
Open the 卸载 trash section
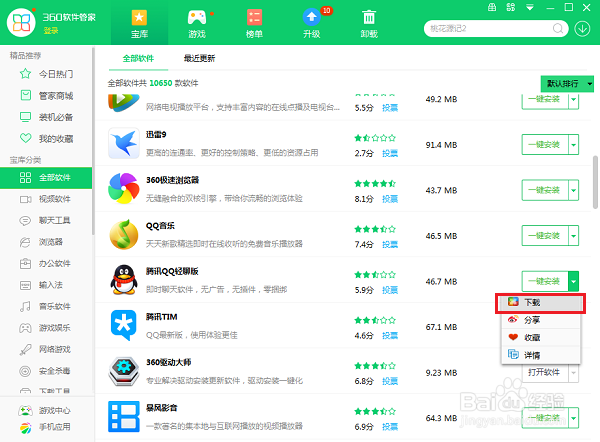click(369, 24)
